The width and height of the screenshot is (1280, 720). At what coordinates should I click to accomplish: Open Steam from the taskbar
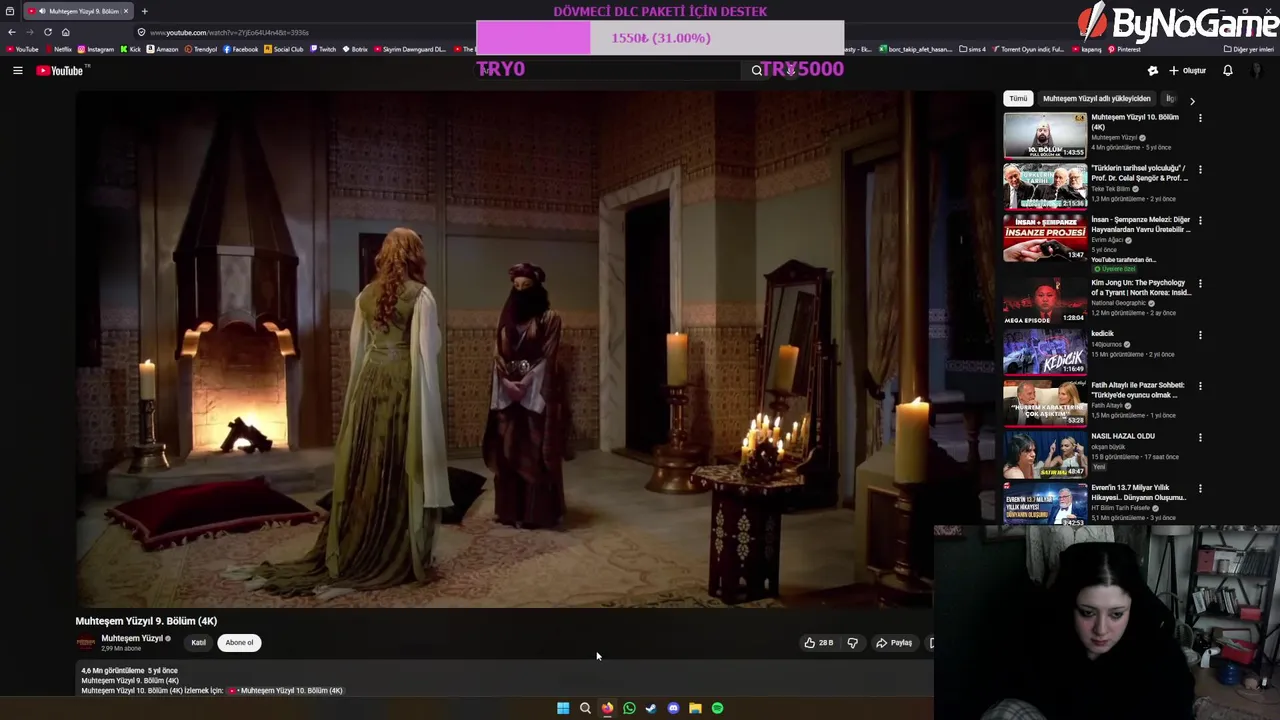[x=651, y=708]
